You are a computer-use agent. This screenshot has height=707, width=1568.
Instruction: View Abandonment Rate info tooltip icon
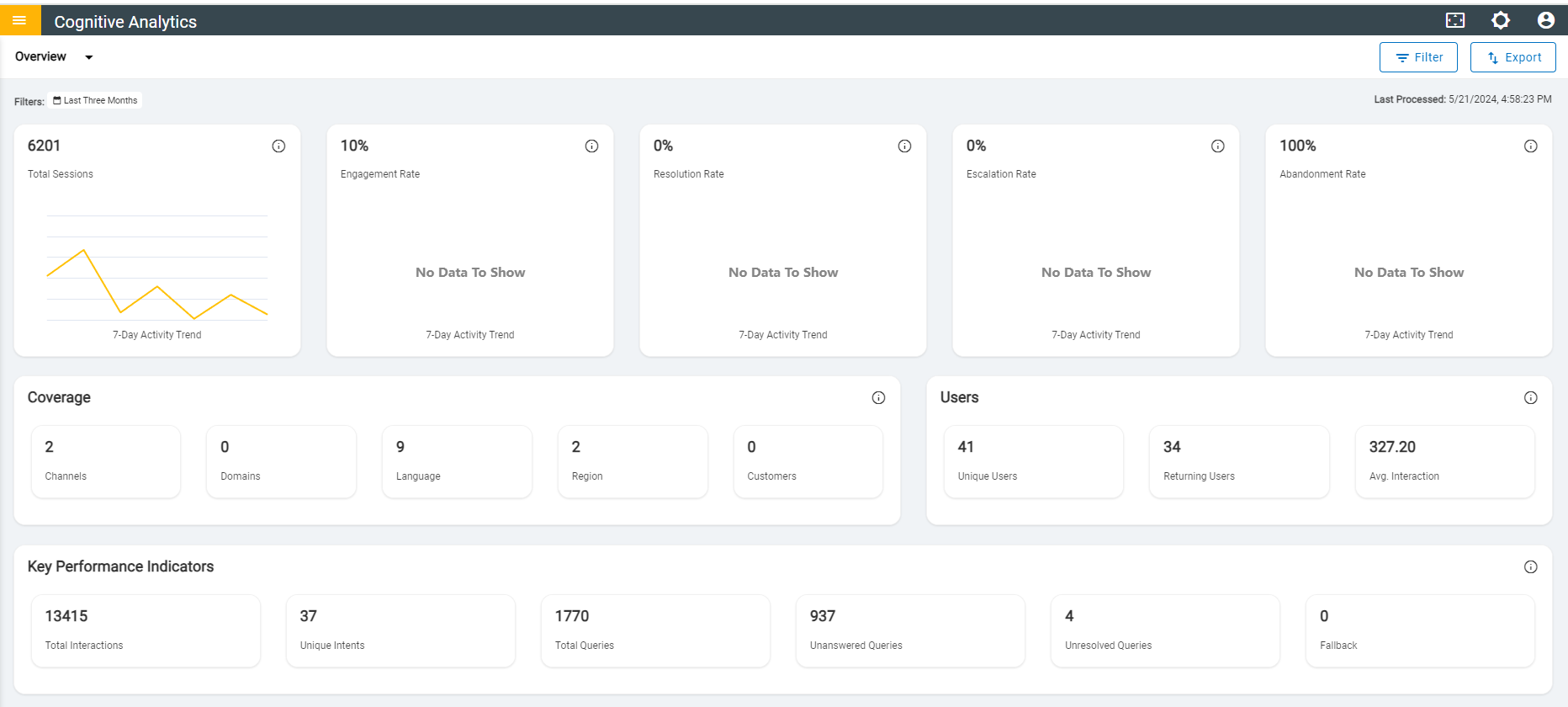1531,146
